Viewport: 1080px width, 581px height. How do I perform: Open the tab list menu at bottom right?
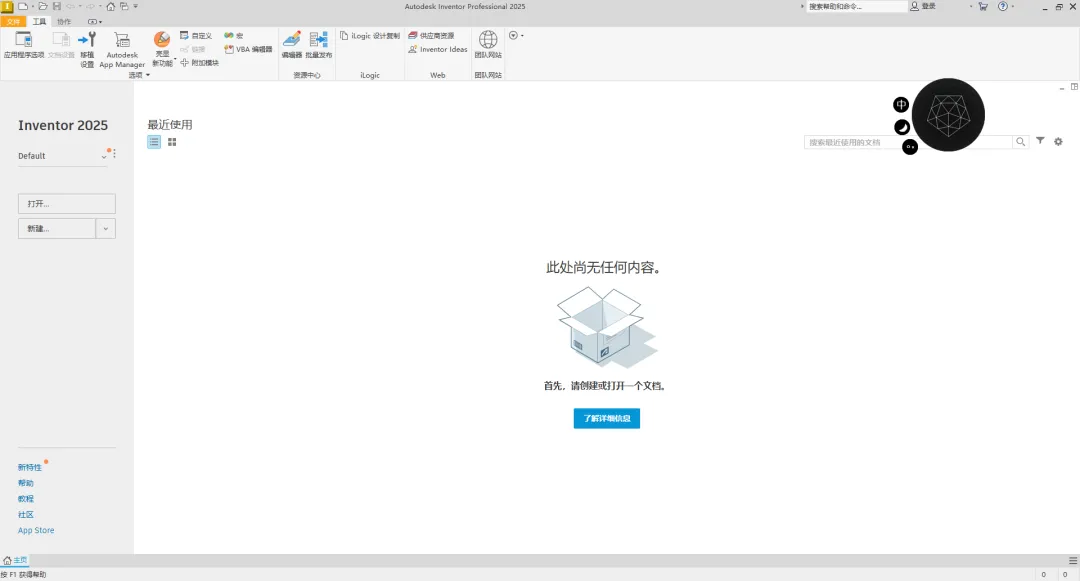(1073, 560)
